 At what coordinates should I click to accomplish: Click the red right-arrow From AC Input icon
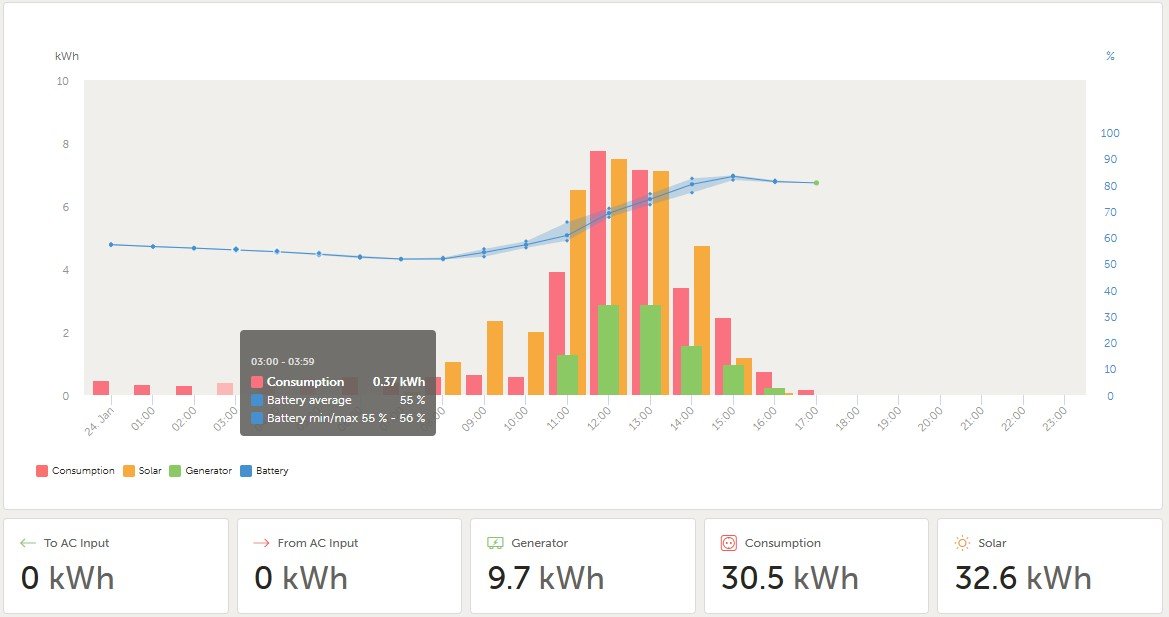pyautogui.click(x=261, y=543)
